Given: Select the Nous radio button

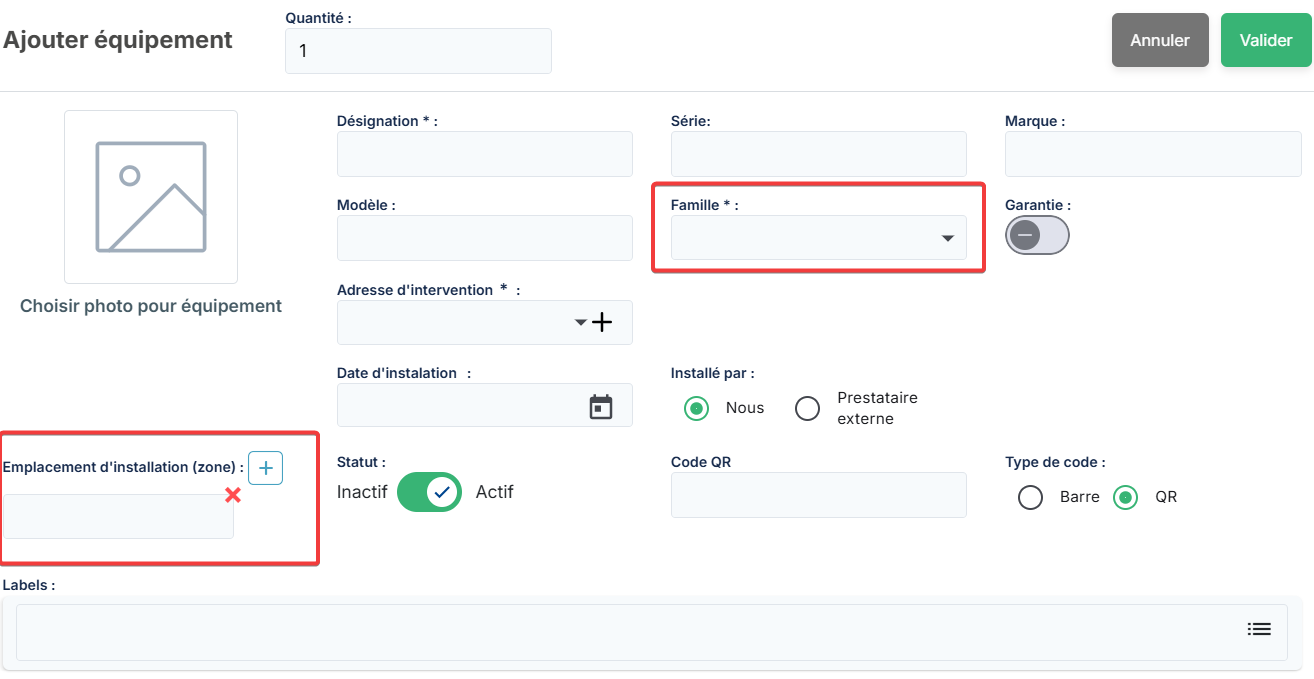Looking at the screenshot, I should point(697,408).
